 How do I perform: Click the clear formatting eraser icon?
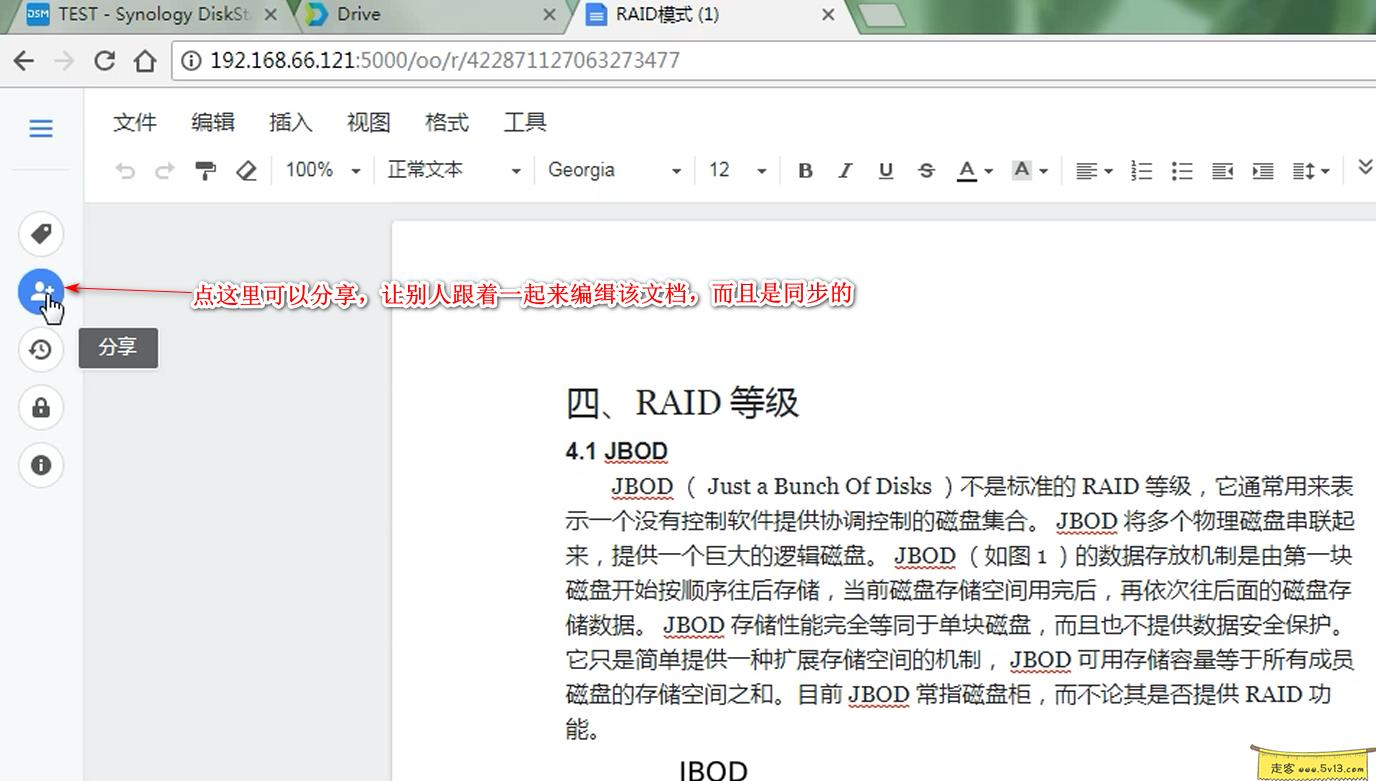click(246, 170)
